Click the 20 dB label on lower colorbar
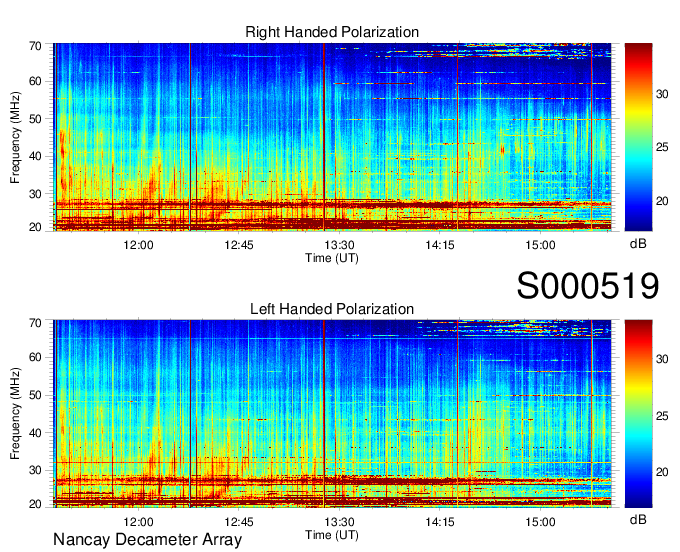 [x=662, y=472]
